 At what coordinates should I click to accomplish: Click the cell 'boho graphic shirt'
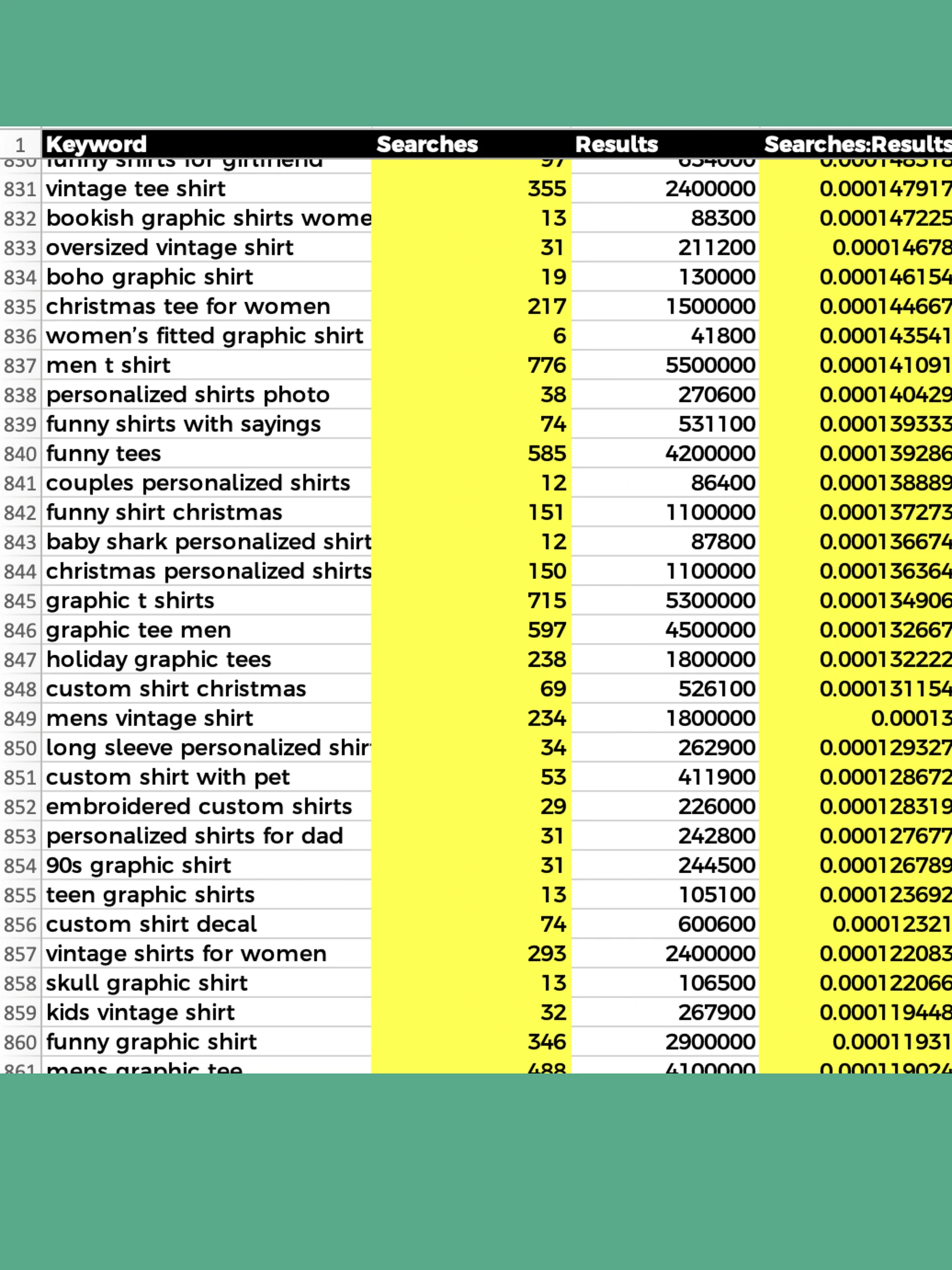[207, 277]
